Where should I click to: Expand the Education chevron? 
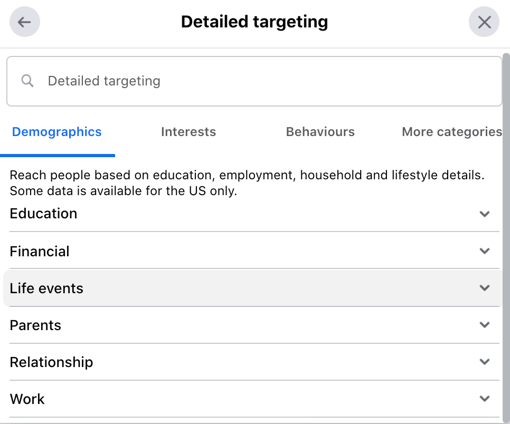[x=485, y=214]
